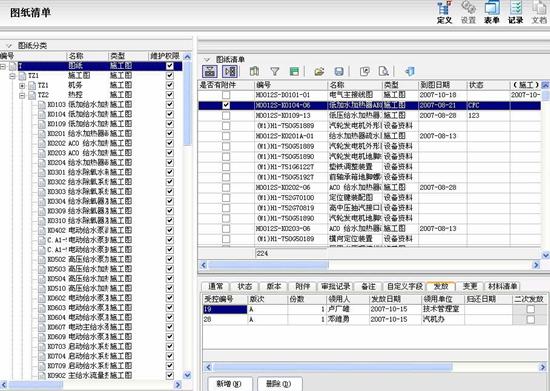Open the 变更 tab
Viewport: 550px width, 391px height.
(470, 286)
